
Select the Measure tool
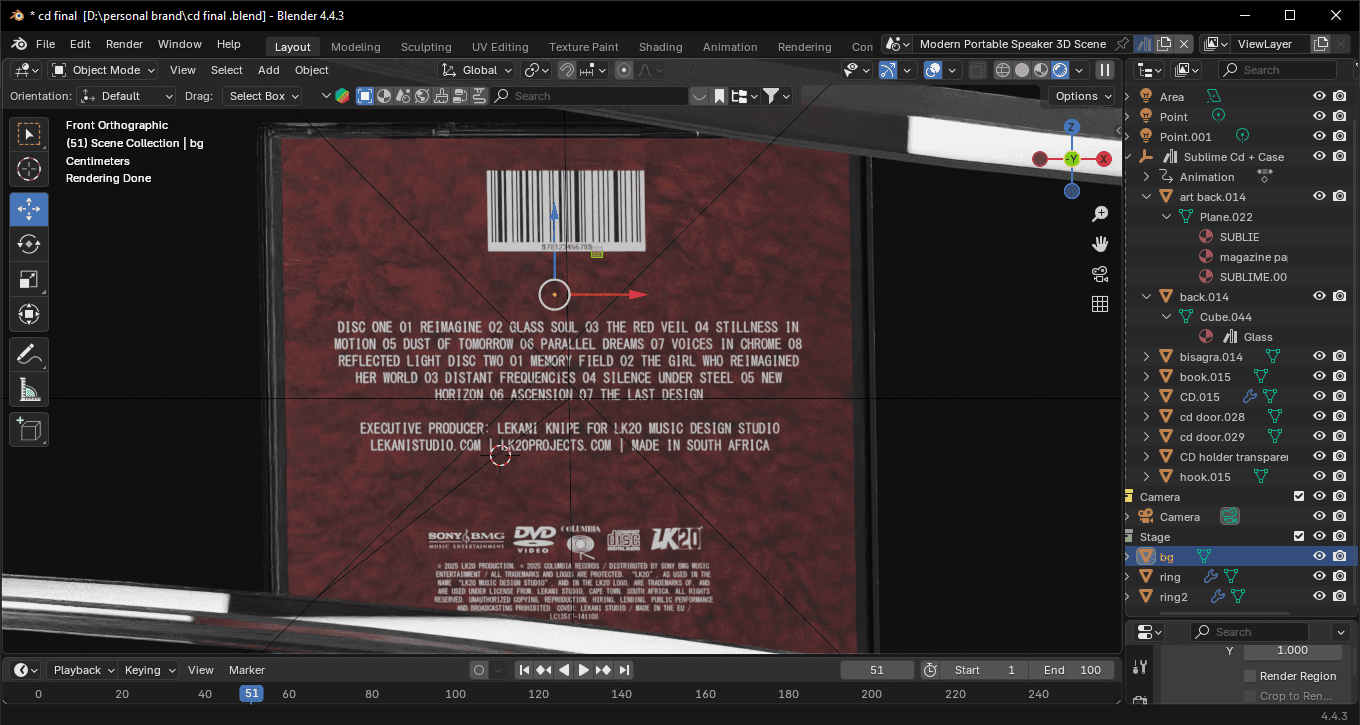29,389
